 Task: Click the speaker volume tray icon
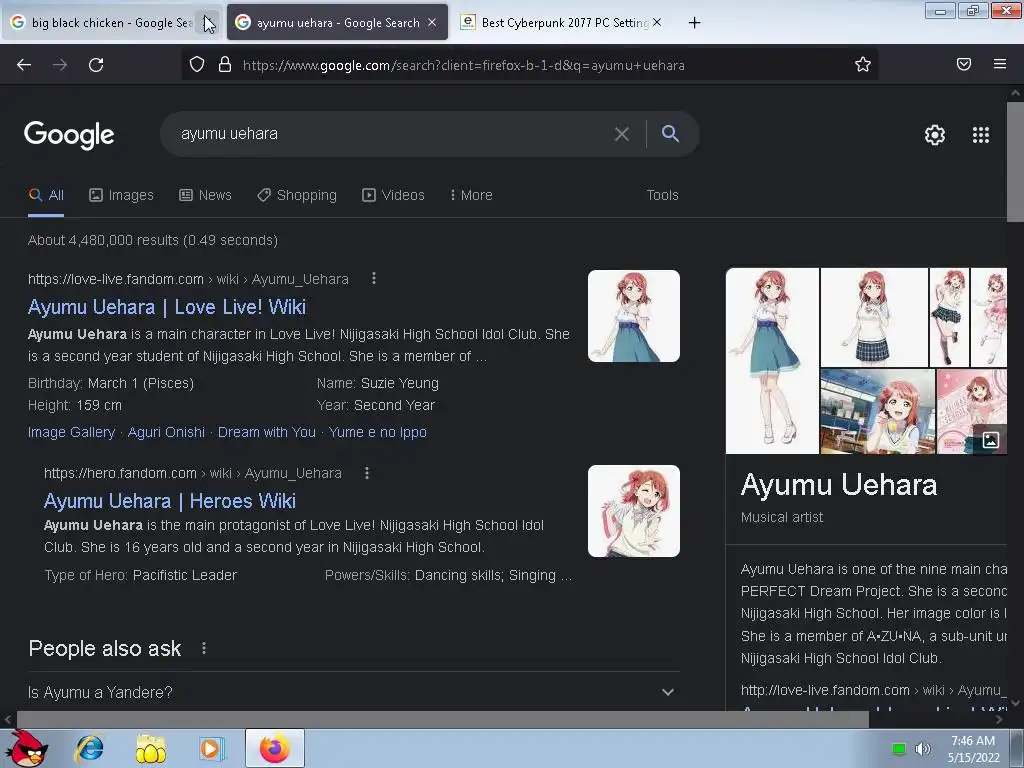(923, 749)
